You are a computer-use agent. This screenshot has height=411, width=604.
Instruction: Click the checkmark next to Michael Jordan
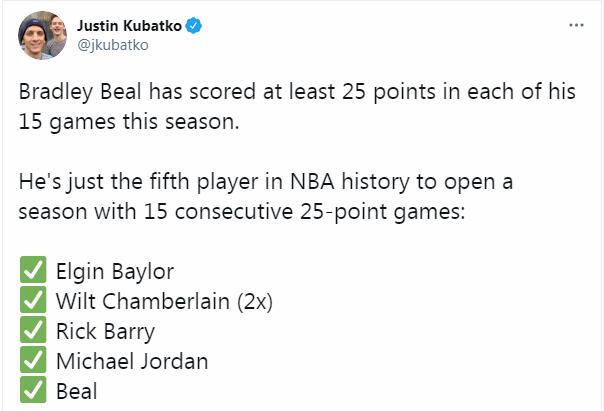(32, 361)
